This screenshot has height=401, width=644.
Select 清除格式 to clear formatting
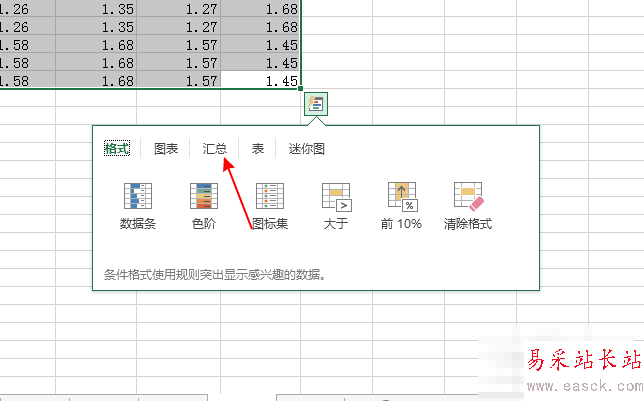pos(468,205)
